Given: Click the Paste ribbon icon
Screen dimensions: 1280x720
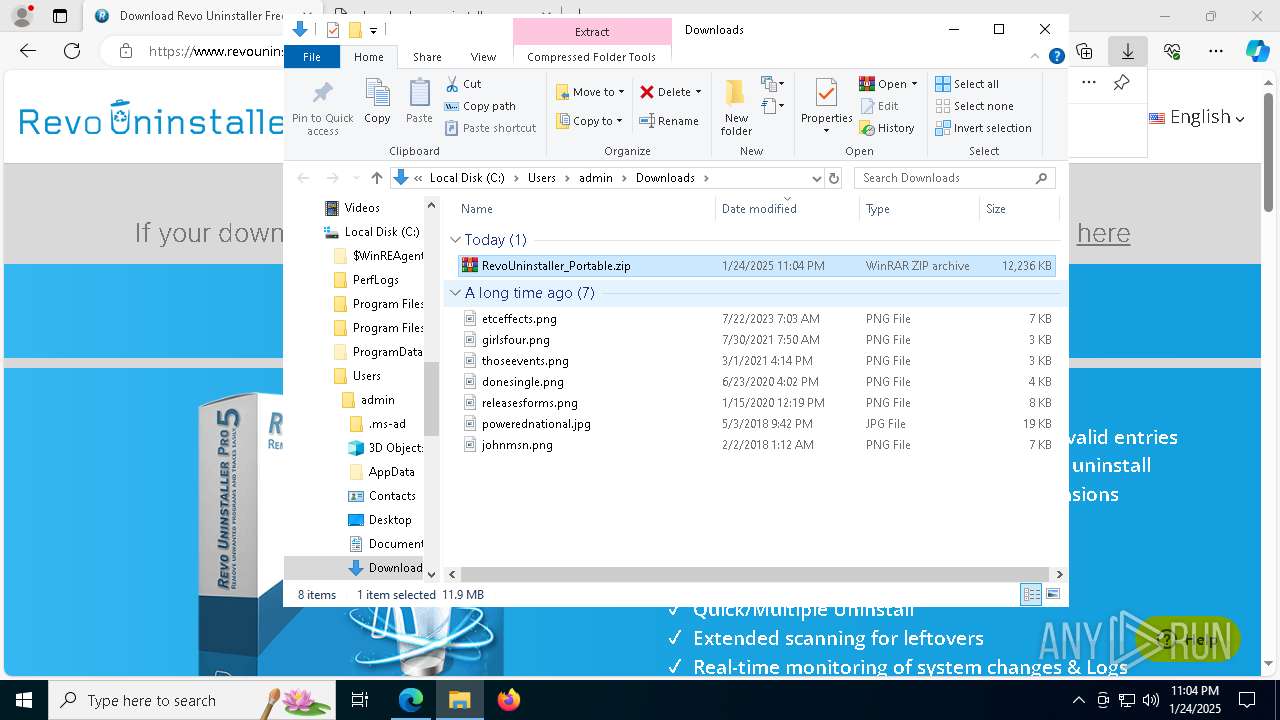Looking at the screenshot, I should tap(419, 101).
